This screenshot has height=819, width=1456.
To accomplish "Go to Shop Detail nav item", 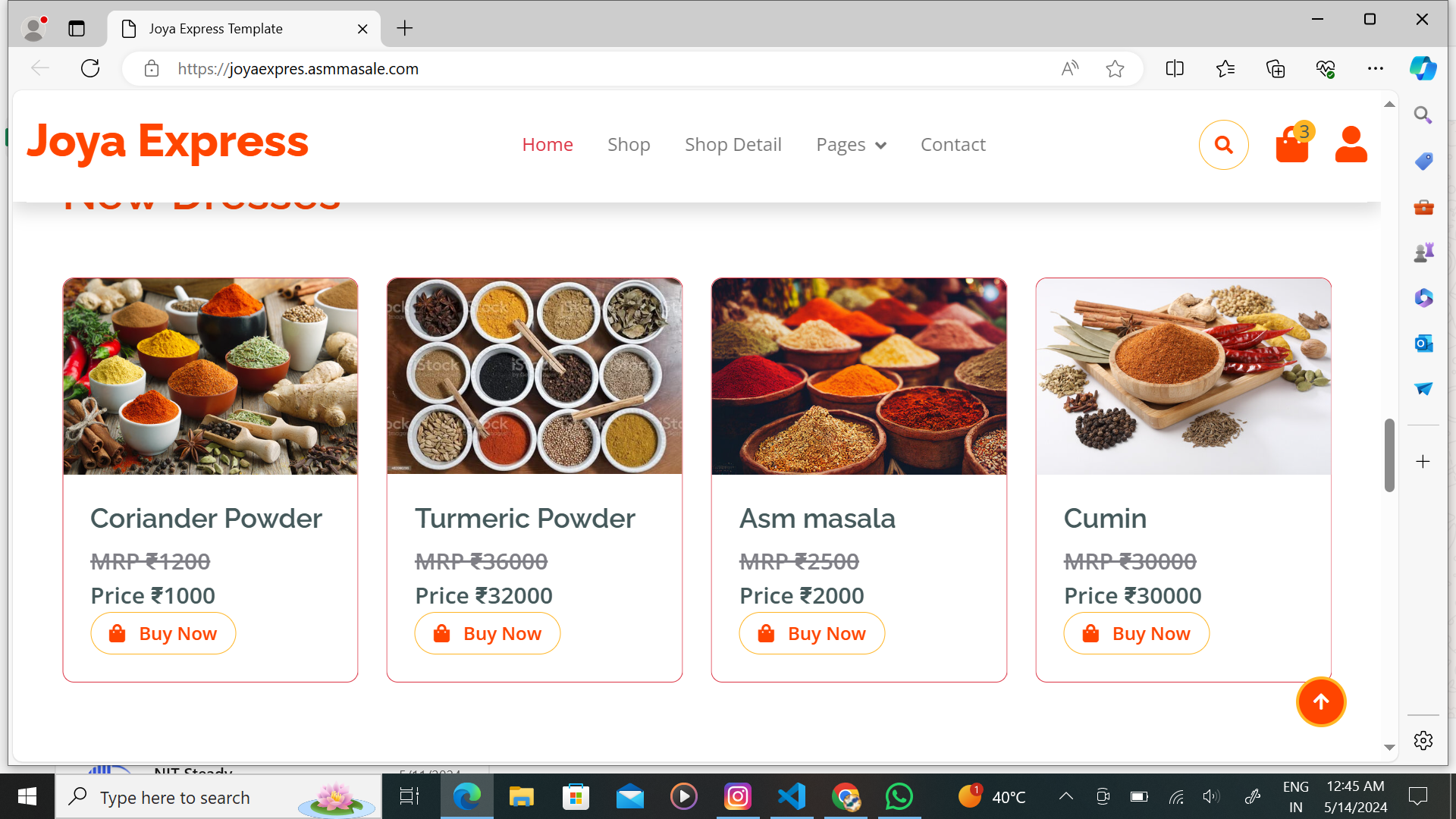I will tap(733, 145).
